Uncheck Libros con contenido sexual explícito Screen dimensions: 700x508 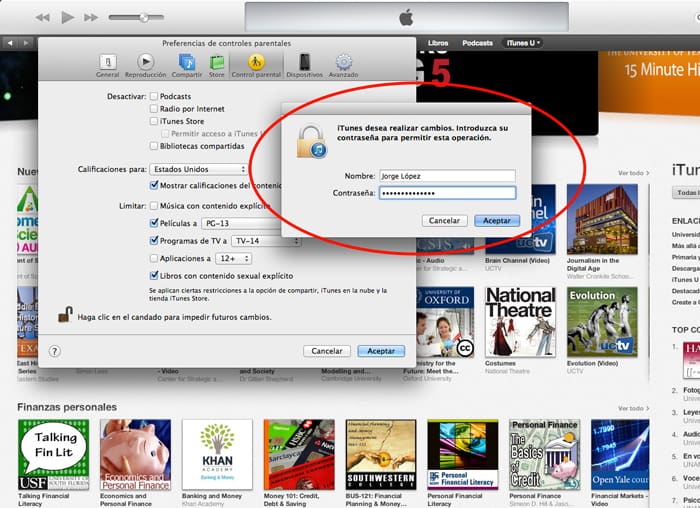[x=154, y=275]
